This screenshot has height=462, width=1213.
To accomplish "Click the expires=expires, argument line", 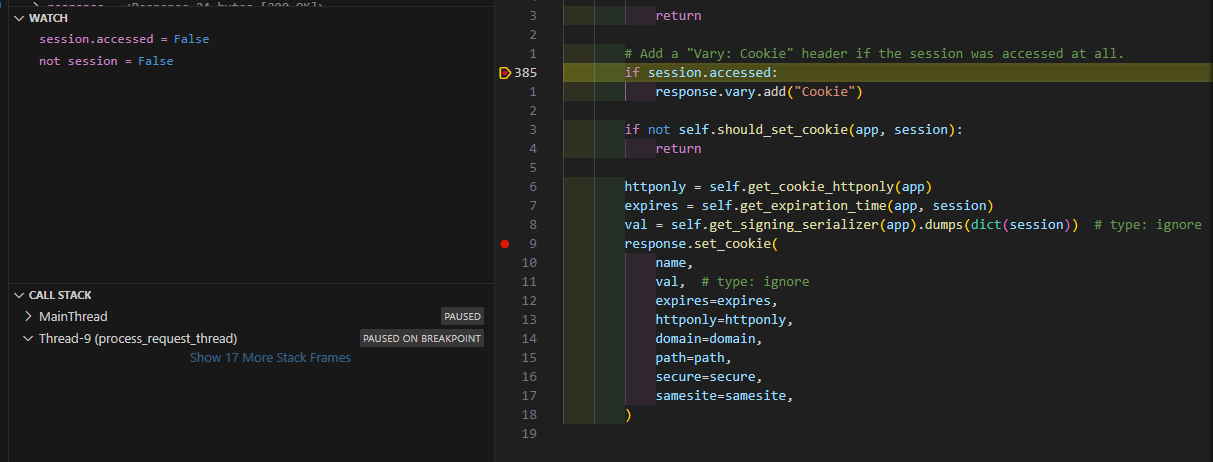I will click(716, 300).
